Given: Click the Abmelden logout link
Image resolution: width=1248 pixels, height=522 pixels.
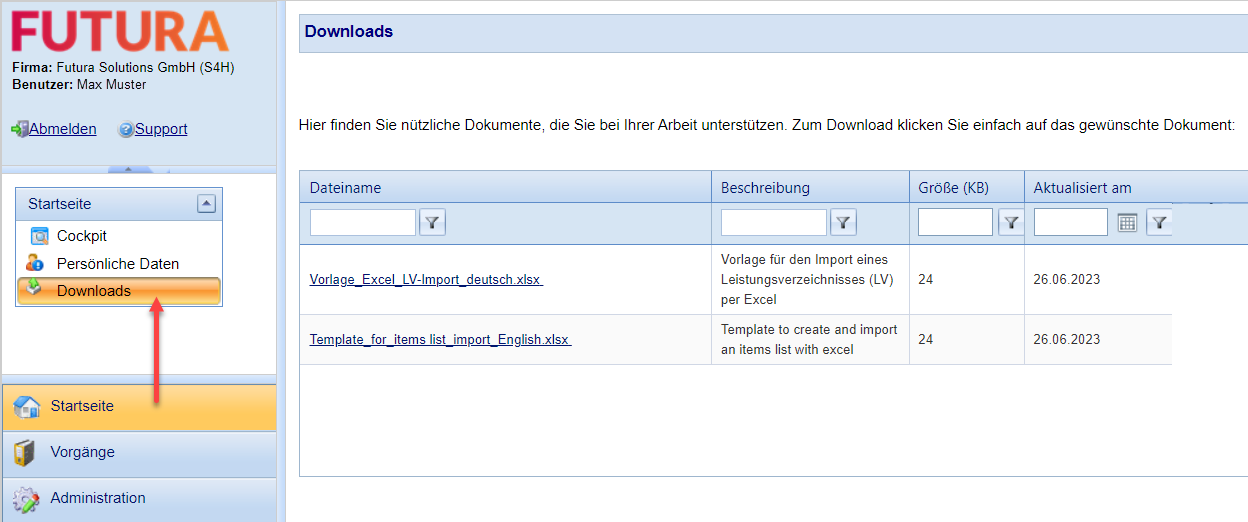Looking at the screenshot, I should [62, 129].
